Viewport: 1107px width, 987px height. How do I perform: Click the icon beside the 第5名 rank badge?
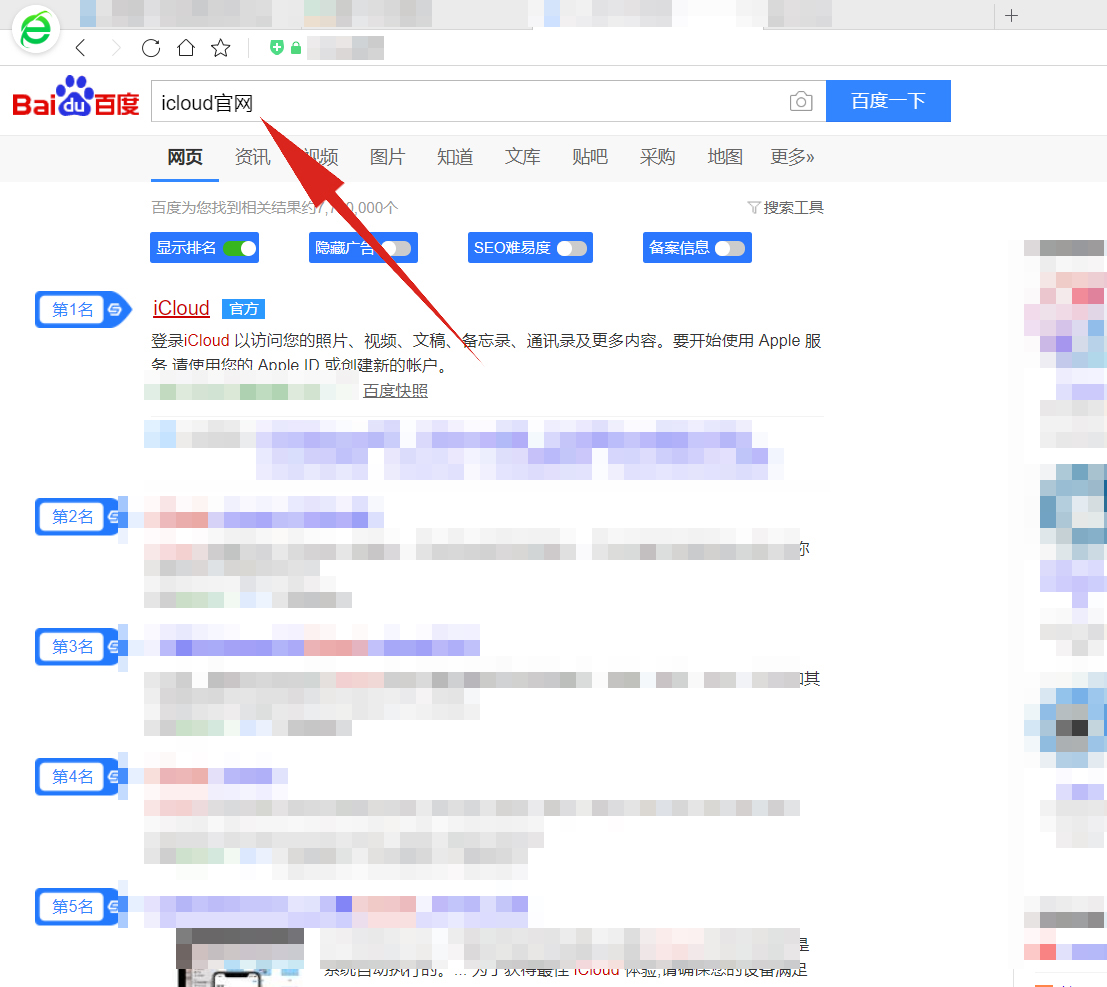[114, 907]
